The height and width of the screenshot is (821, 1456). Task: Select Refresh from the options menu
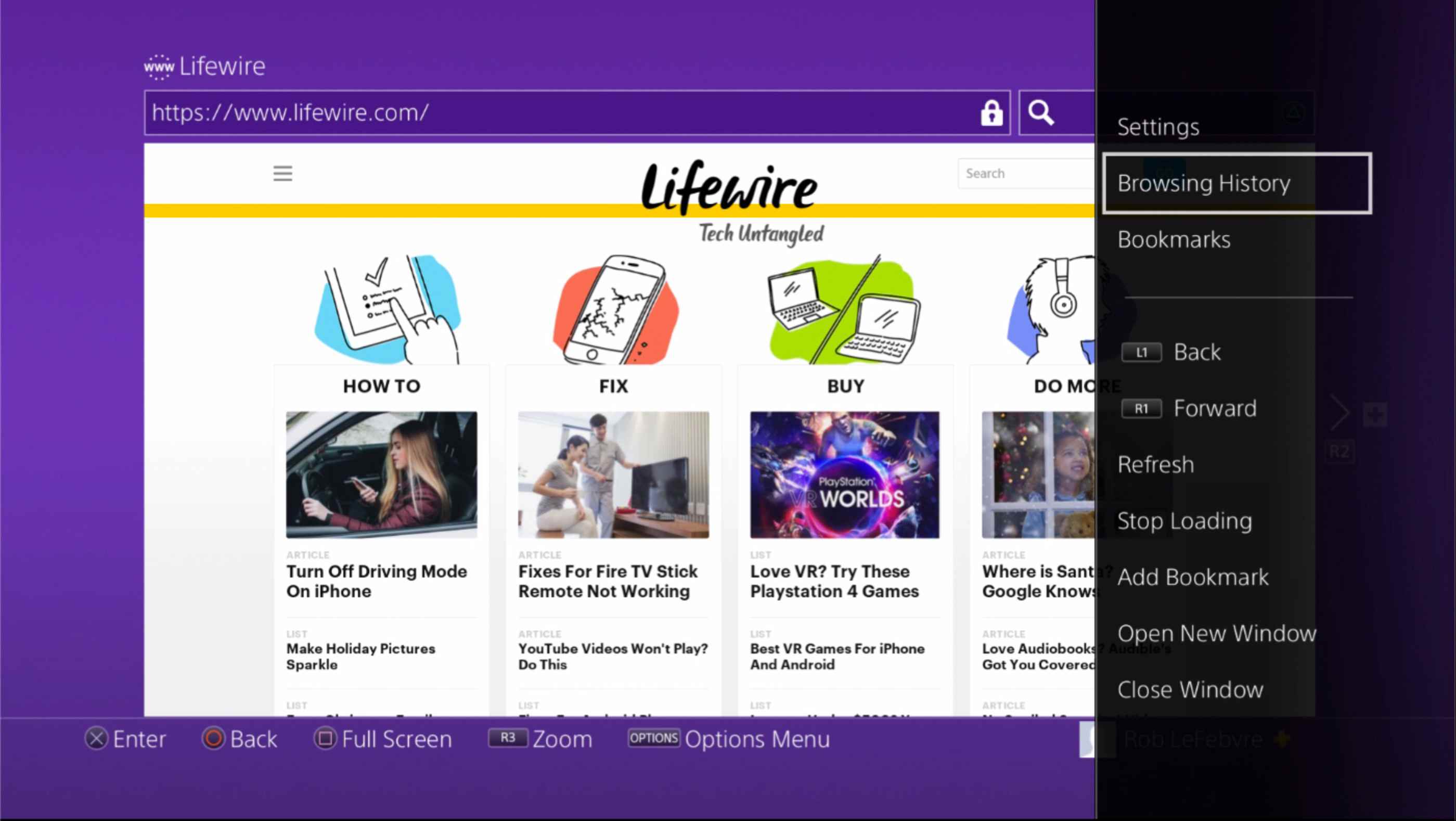(x=1156, y=463)
